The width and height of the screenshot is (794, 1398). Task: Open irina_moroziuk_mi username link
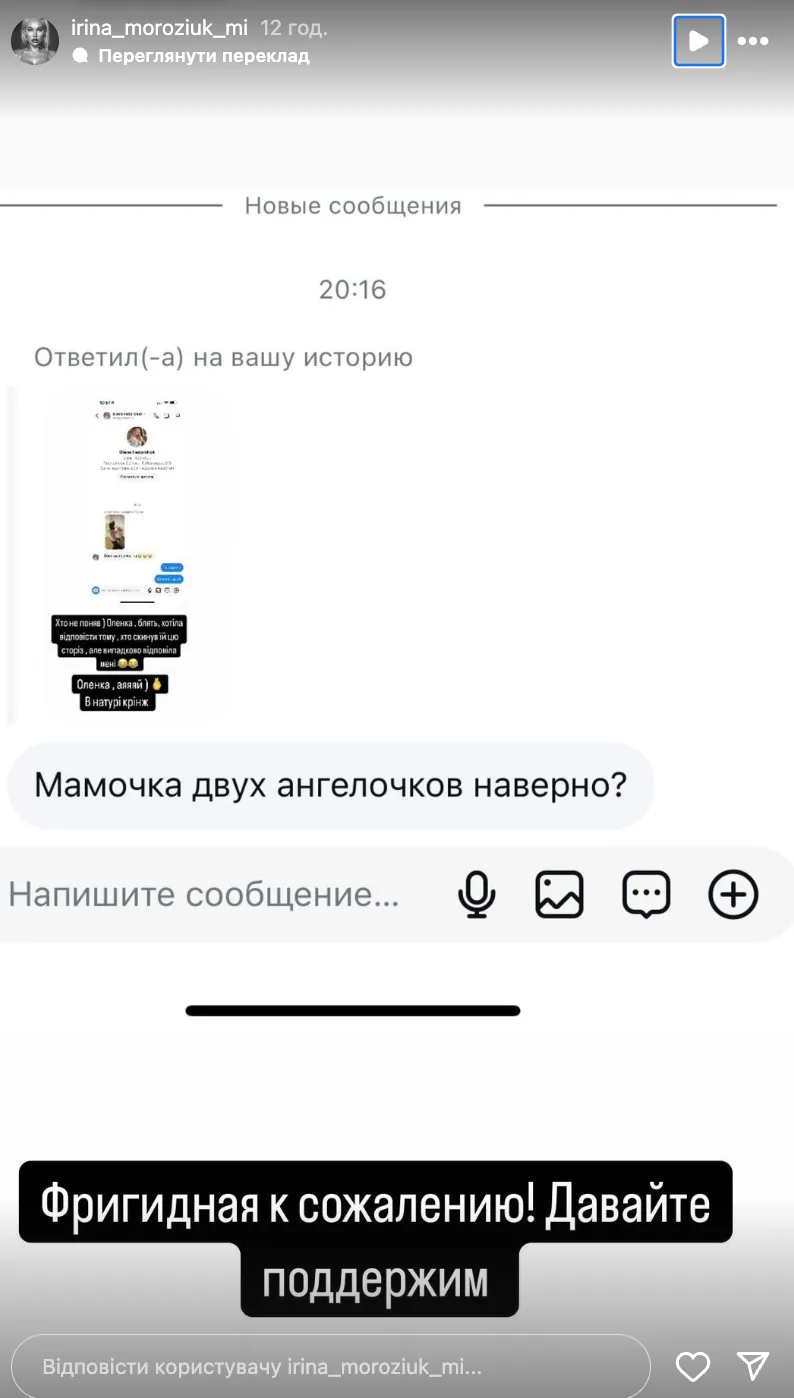tap(160, 29)
